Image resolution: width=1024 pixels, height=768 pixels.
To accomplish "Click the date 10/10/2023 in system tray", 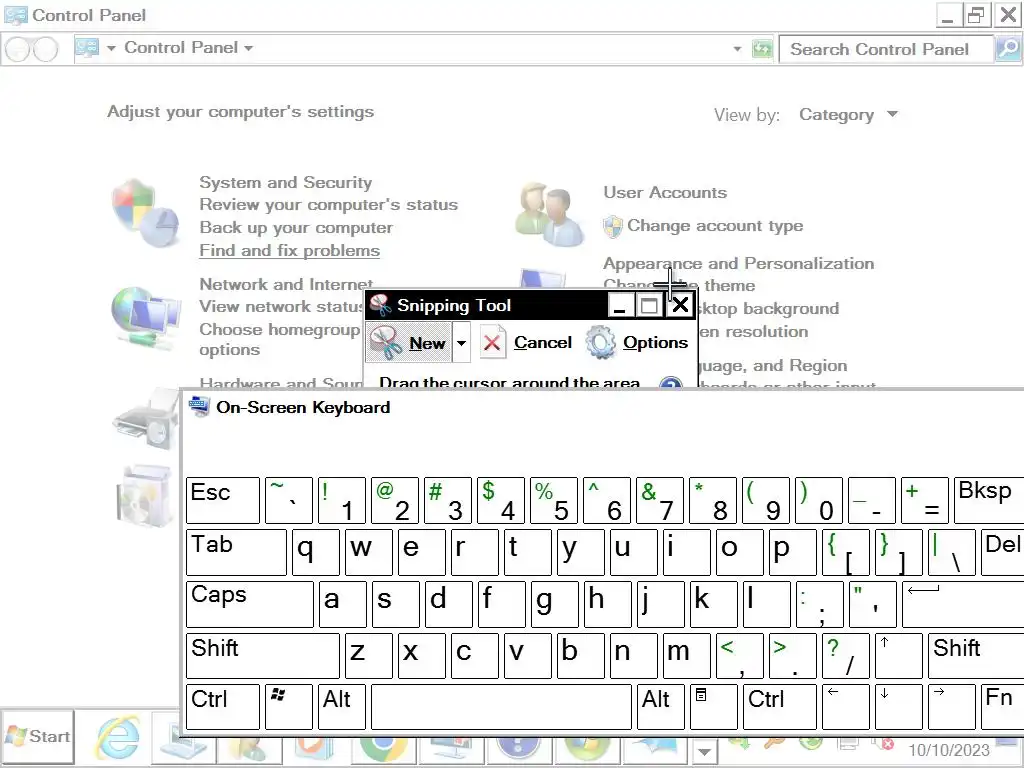I will point(948,750).
